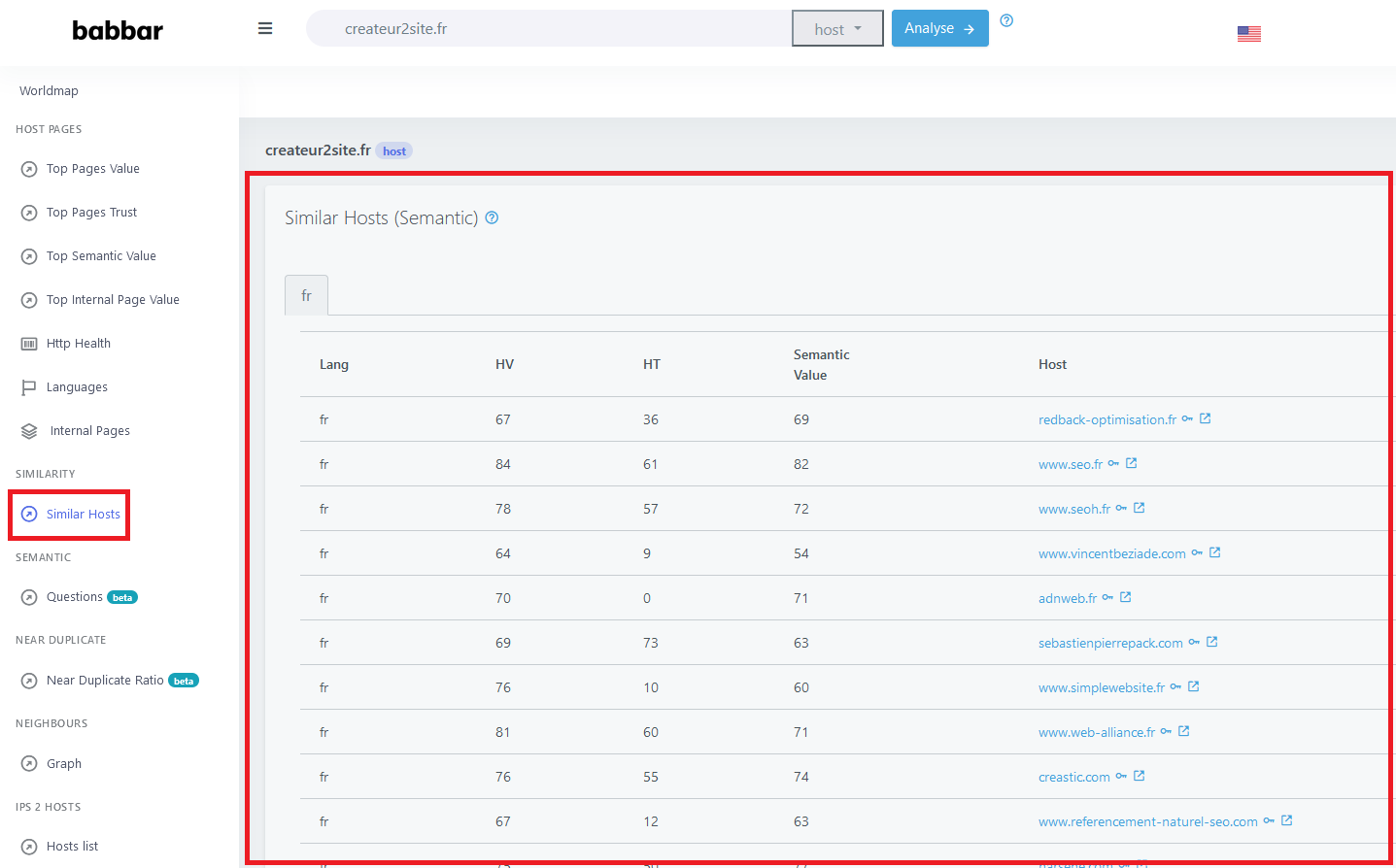Viewport: 1396px width, 868px height.
Task: Open external link icon for www.seo.fr
Action: tap(1131, 463)
